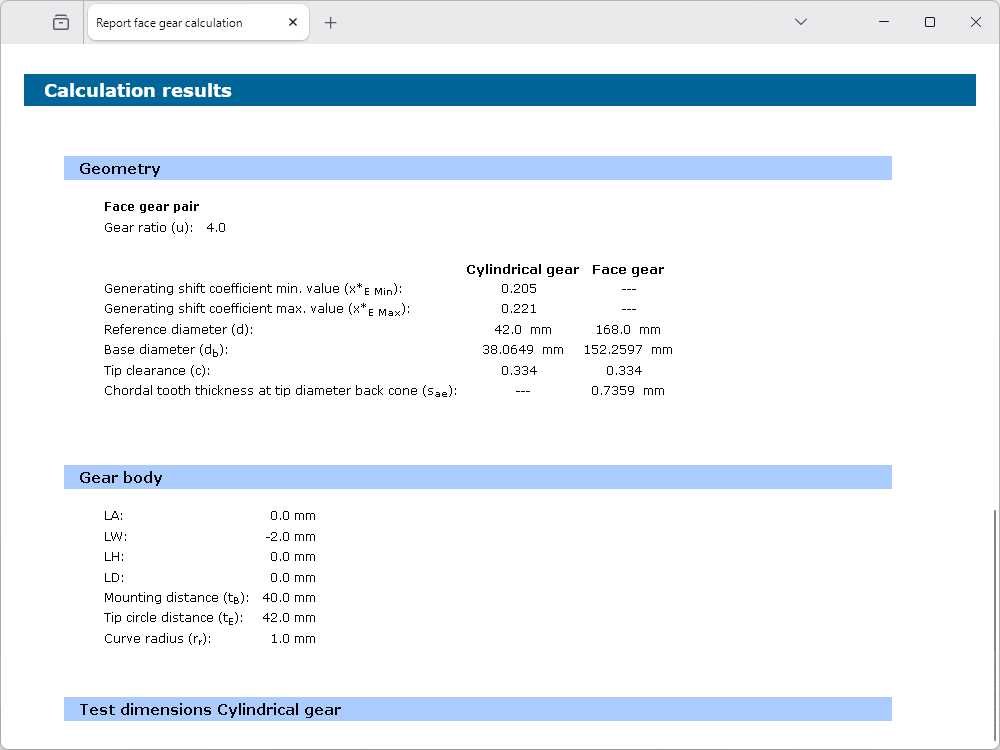1000x750 pixels.
Task: Click the Test dimensions Cylindrical gear heading
Action: [210, 710]
